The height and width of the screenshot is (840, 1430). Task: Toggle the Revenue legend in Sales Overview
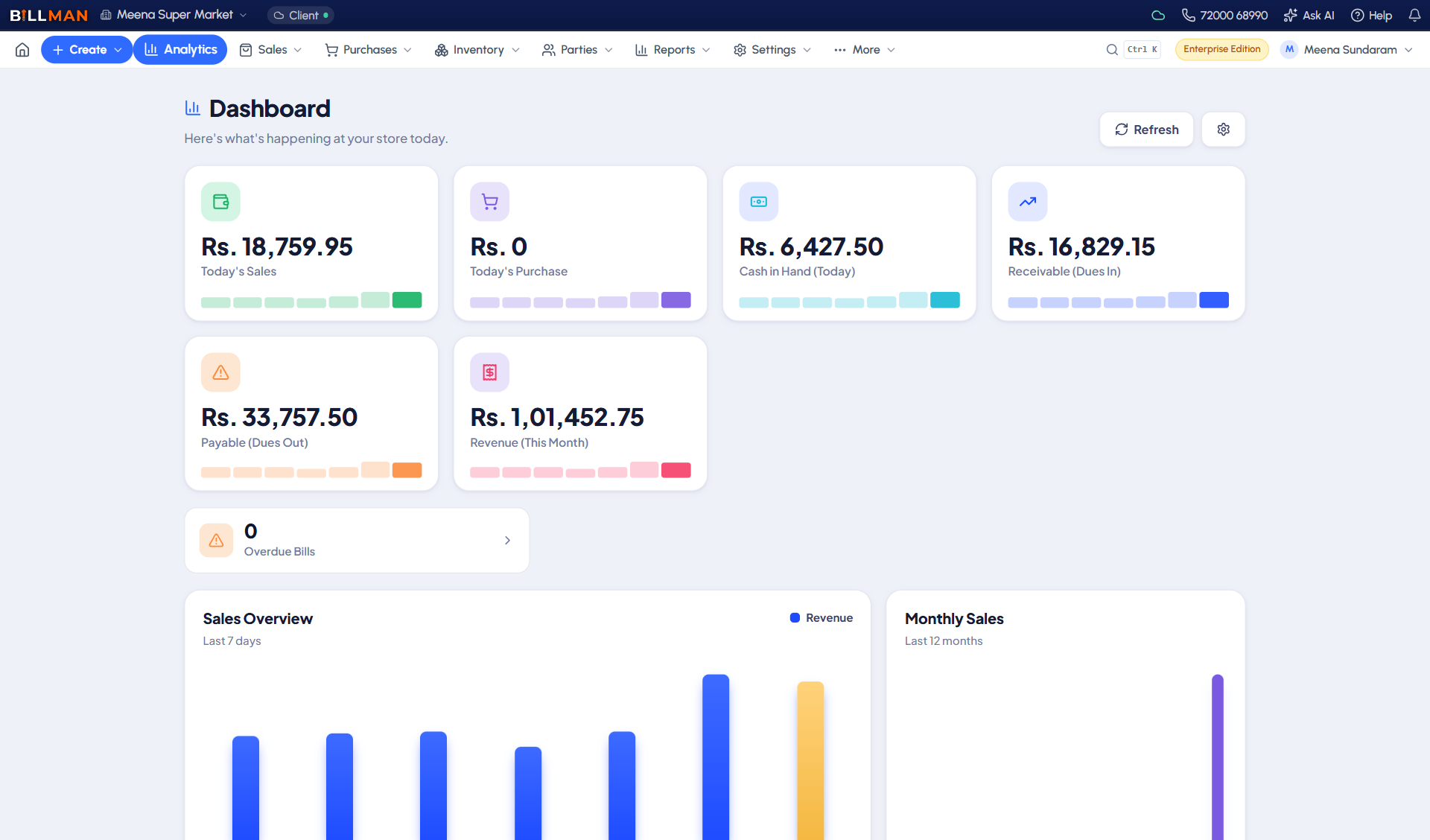[822, 618]
